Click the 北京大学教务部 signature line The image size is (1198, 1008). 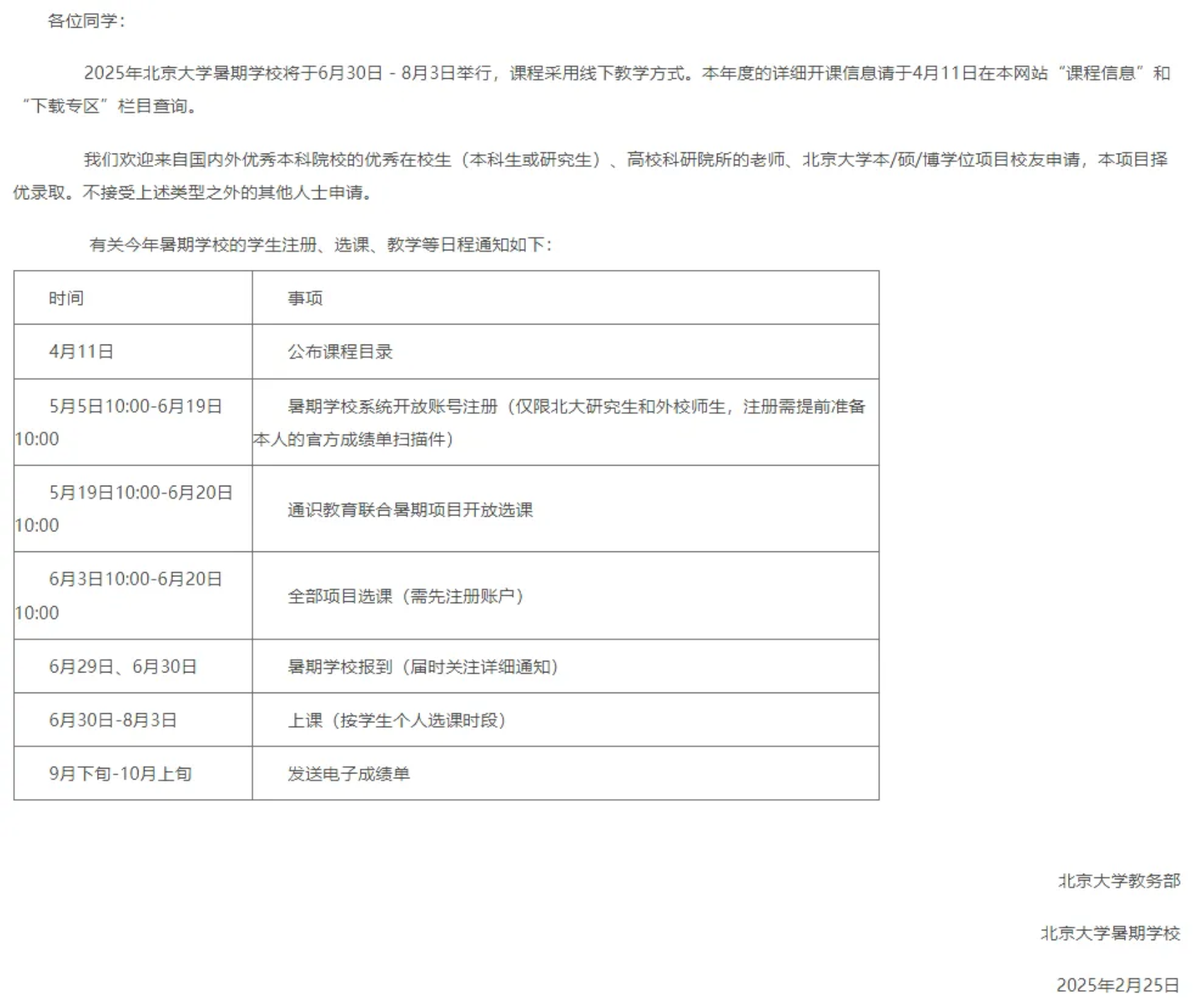point(1118,881)
